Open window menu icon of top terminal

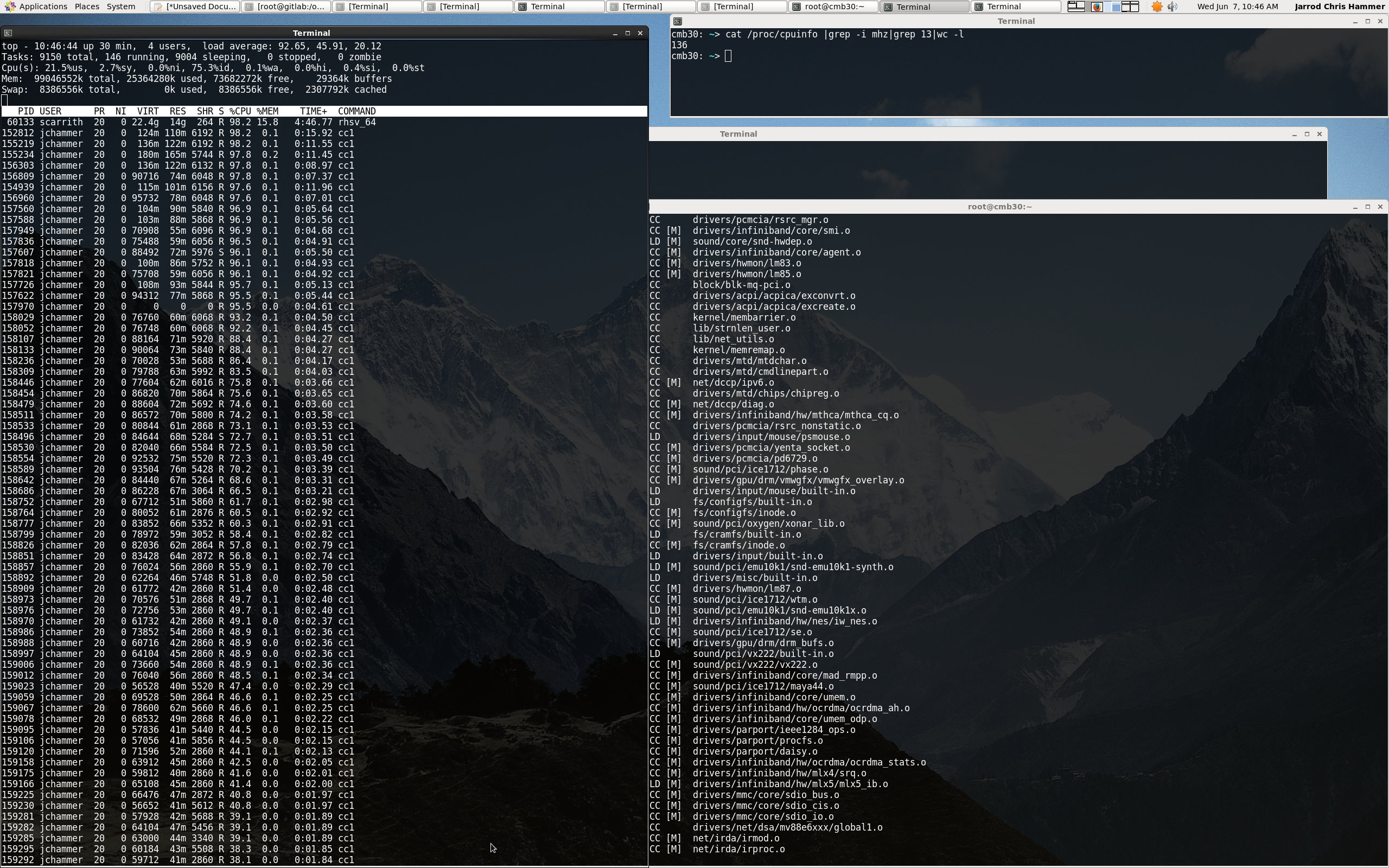point(8,33)
